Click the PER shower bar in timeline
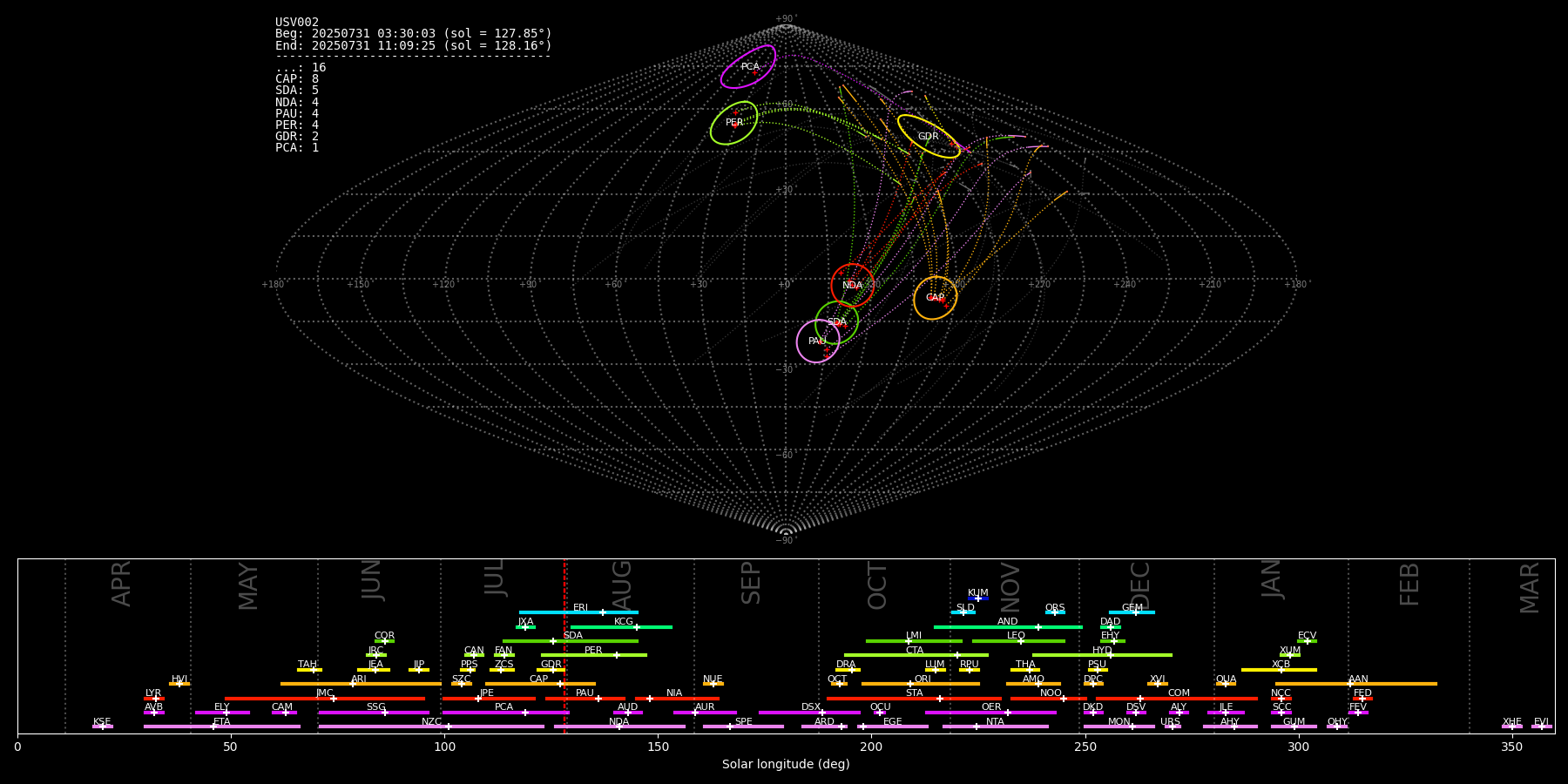1568x784 pixels. (x=593, y=655)
